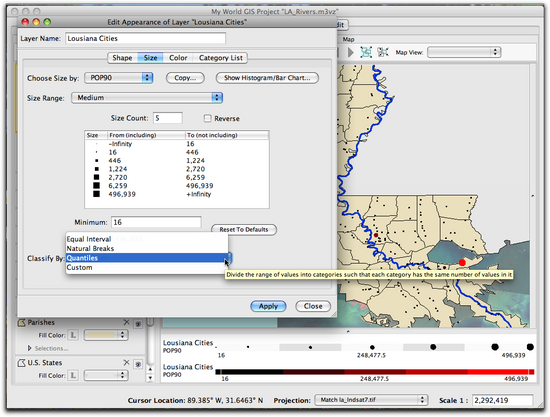Click the 'From (including)' column header
Screen dimensions: 550x417
pyautogui.click(x=146, y=135)
